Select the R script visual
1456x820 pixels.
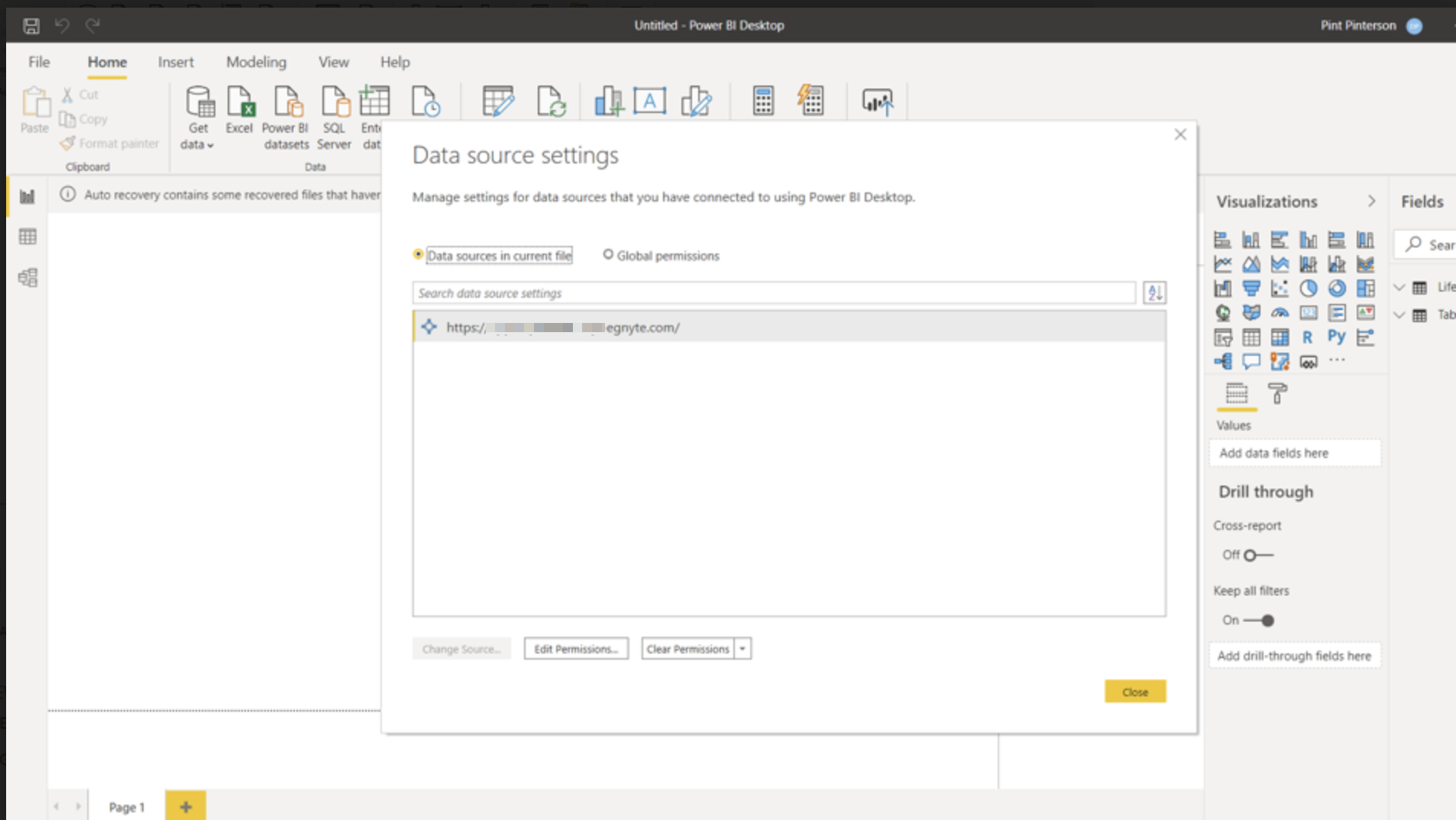tap(1308, 337)
